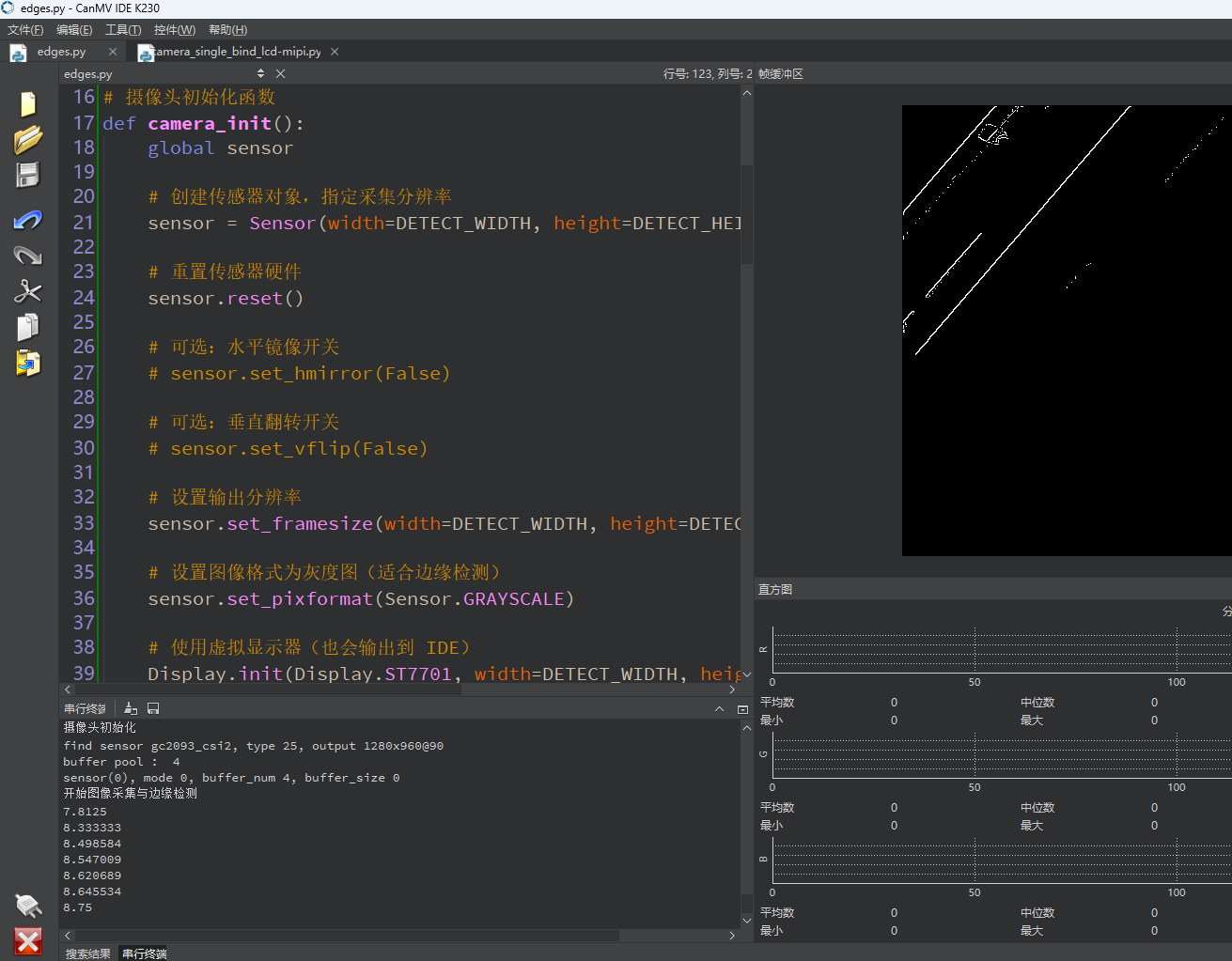This screenshot has height=961, width=1232.
Task: Click the down arrow of the code editor vertical scrollbar
Action: pyautogui.click(x=747, y=674)
